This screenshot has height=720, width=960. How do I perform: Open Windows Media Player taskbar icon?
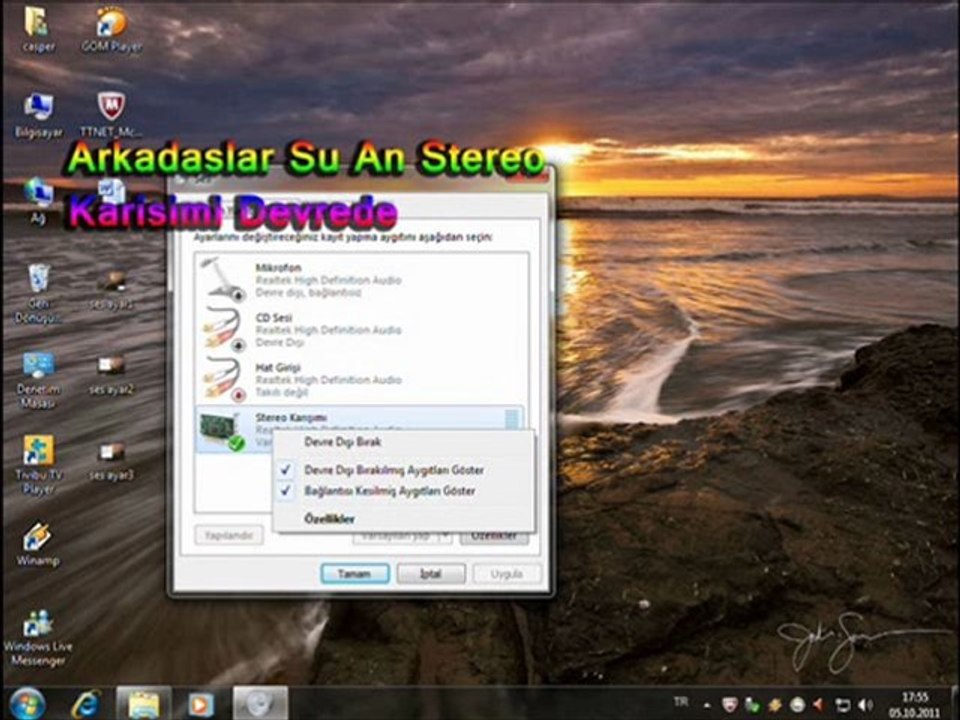point(200,704)
